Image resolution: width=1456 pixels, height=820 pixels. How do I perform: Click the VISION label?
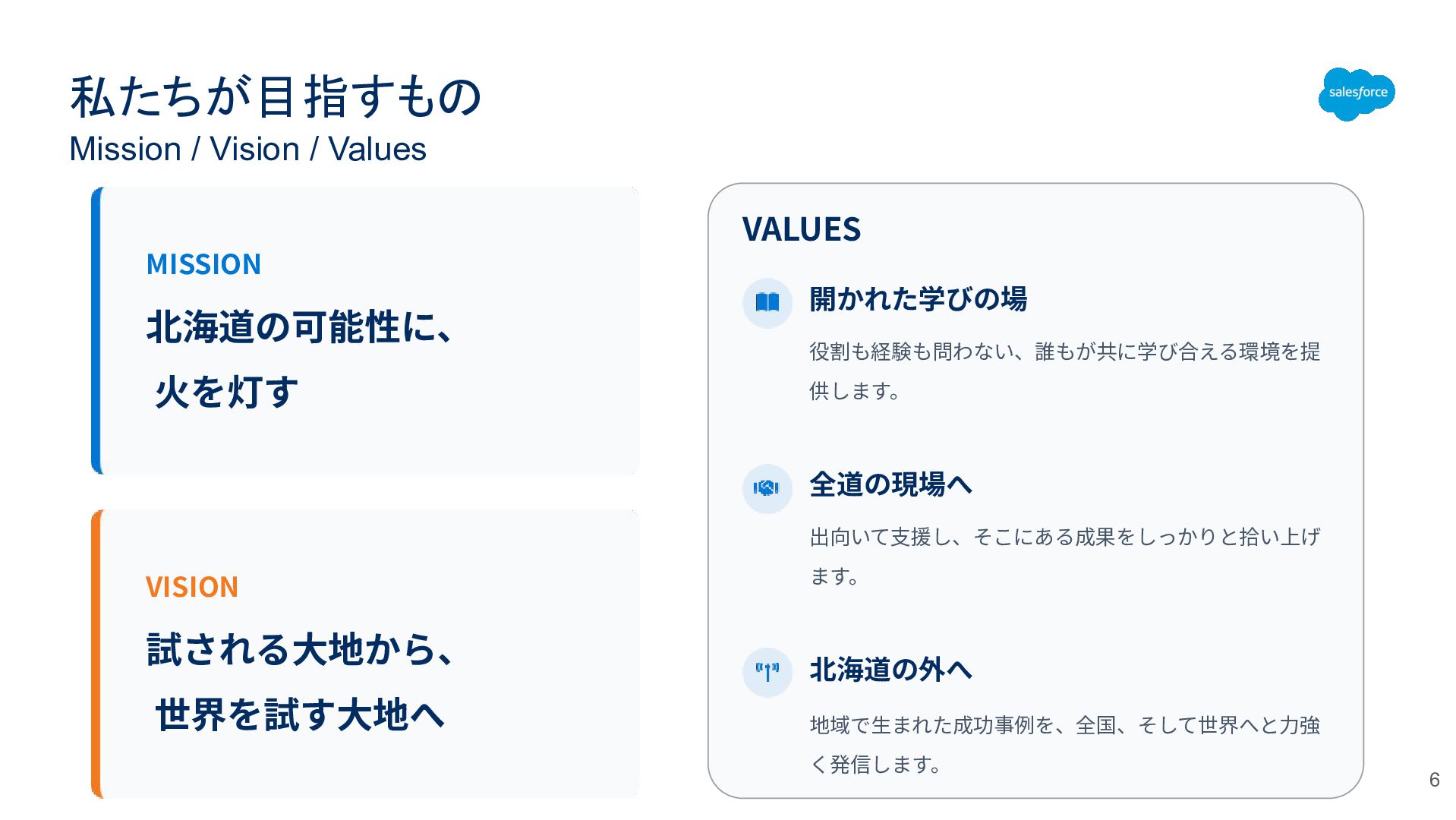click(192, 587)
